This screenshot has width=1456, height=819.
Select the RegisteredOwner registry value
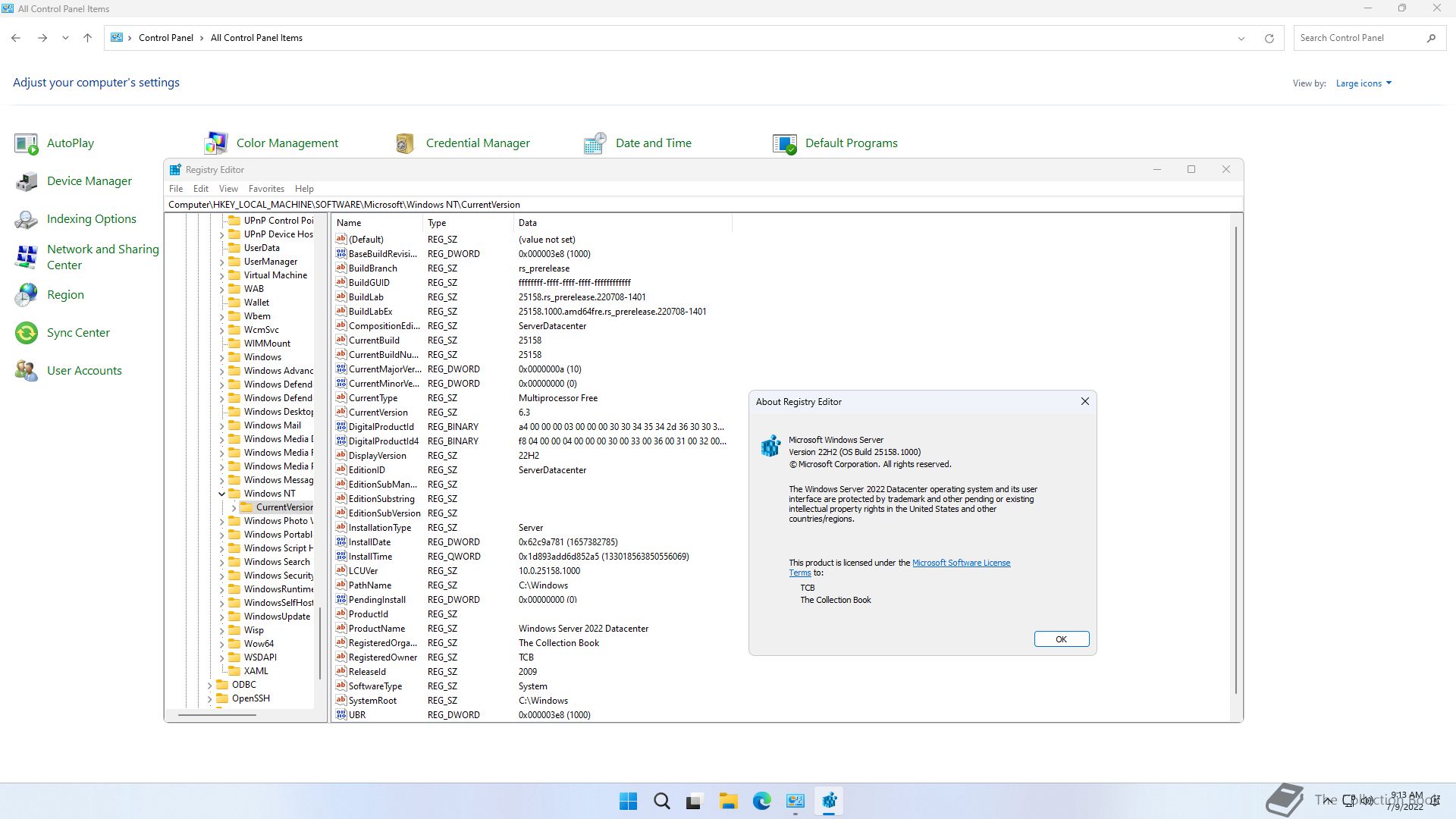383,657
